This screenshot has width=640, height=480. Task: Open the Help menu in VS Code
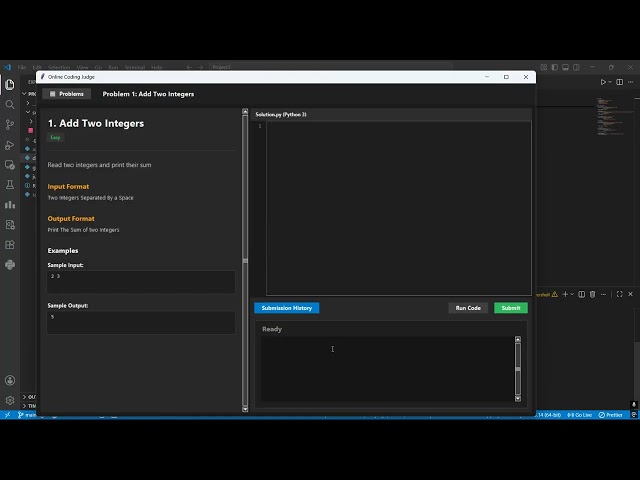point(157,67)
